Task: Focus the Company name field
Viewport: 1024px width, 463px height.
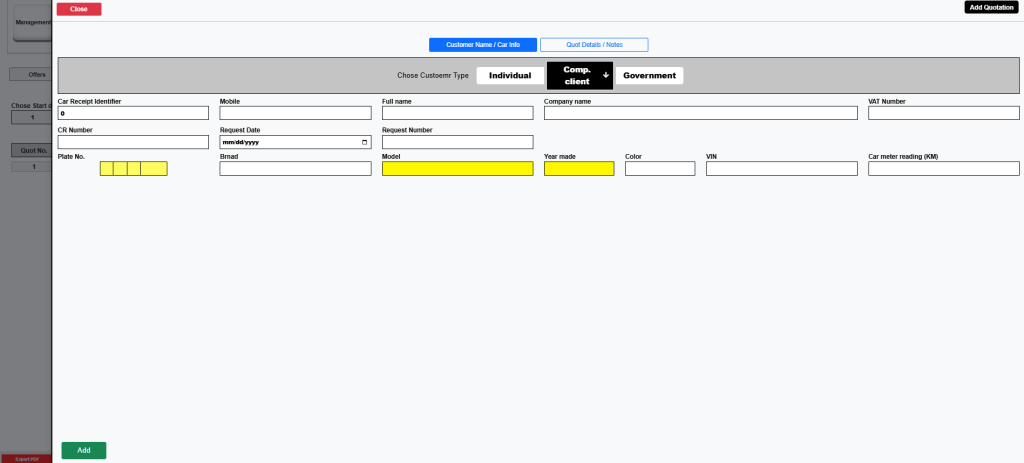Action: [701, 113]
